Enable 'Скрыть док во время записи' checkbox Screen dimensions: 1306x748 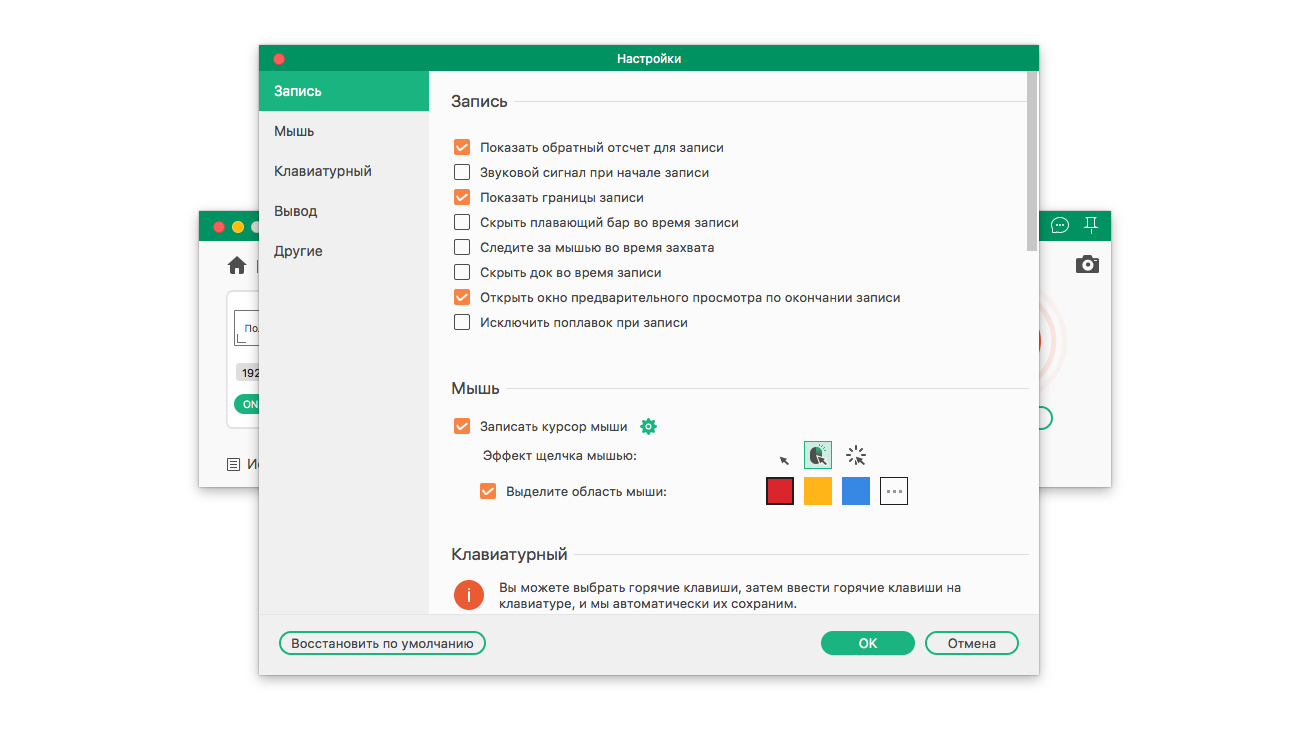[x=462, y=272]
